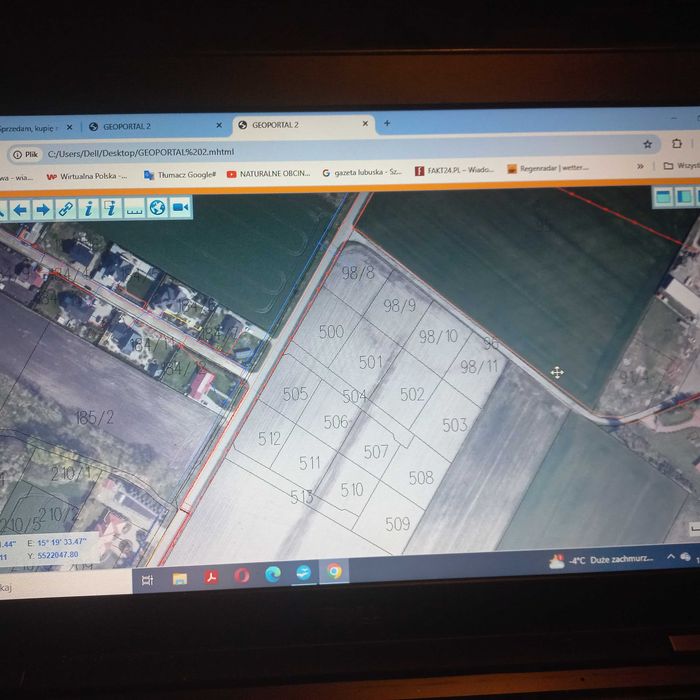
Task: Open the gazeta lubuska bookmark
Action: [x=362, y=172]
